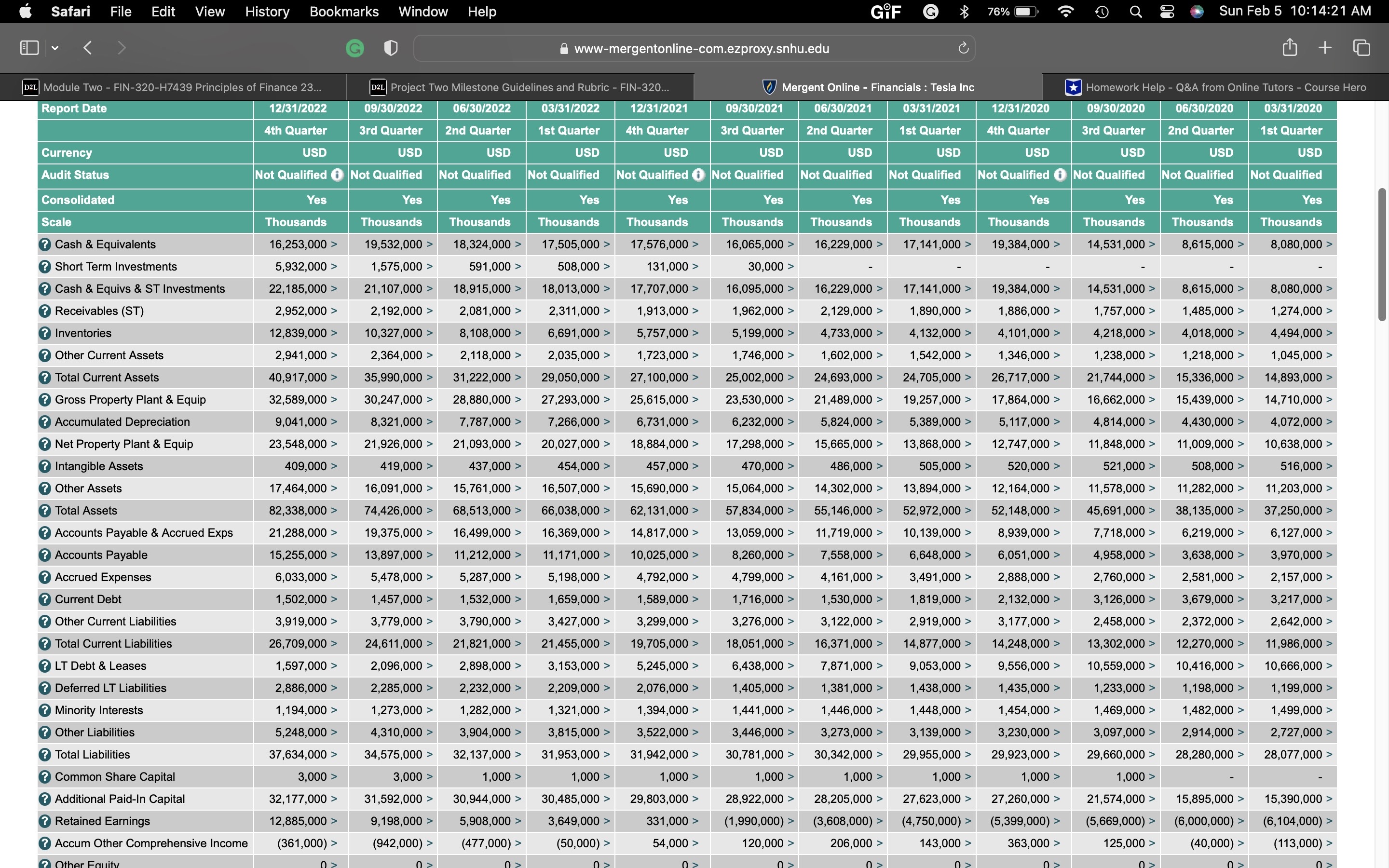Click the page vertical scrollbar thumb
1389x868 pixels.
tap(1382, 254)
